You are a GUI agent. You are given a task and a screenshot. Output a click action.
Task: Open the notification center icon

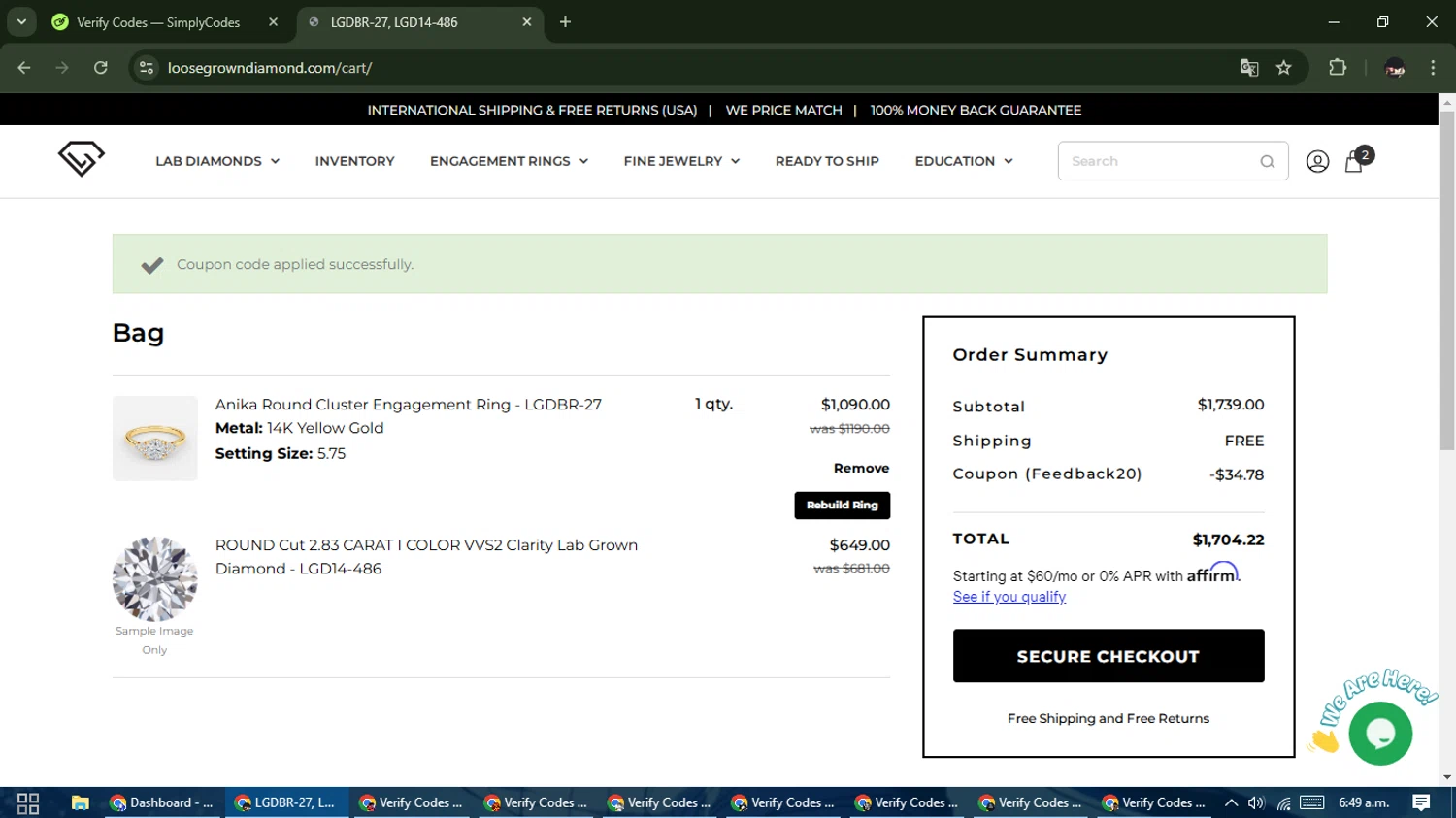tap(1421, 803)
